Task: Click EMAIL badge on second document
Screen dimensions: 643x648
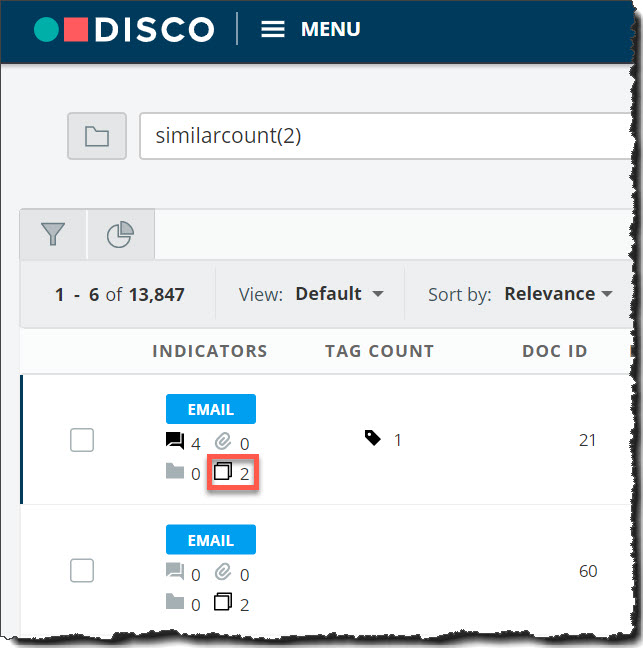Action: tap(210, 540)
